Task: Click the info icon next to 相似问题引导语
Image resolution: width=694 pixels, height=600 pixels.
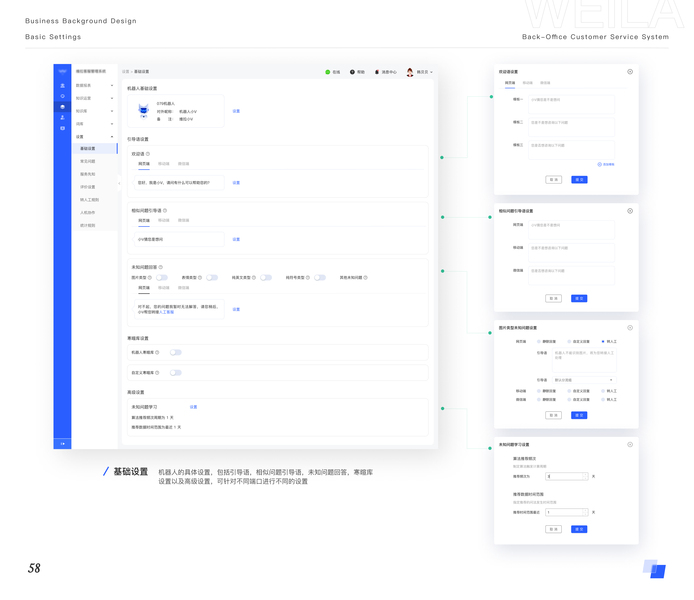Action: 165,211
